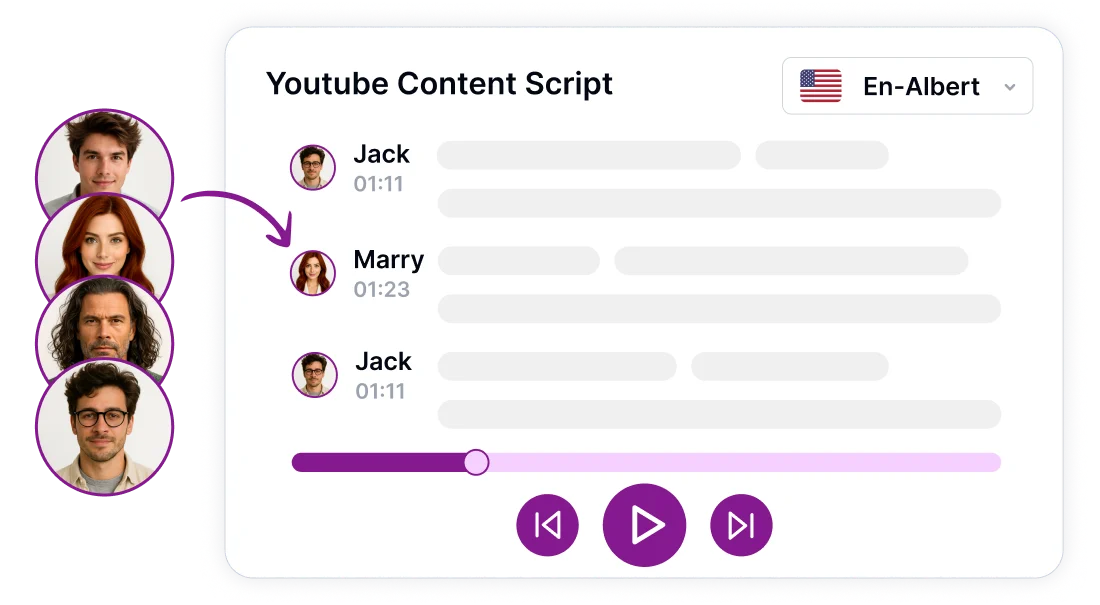Click the US flag icon

(821, 87)
